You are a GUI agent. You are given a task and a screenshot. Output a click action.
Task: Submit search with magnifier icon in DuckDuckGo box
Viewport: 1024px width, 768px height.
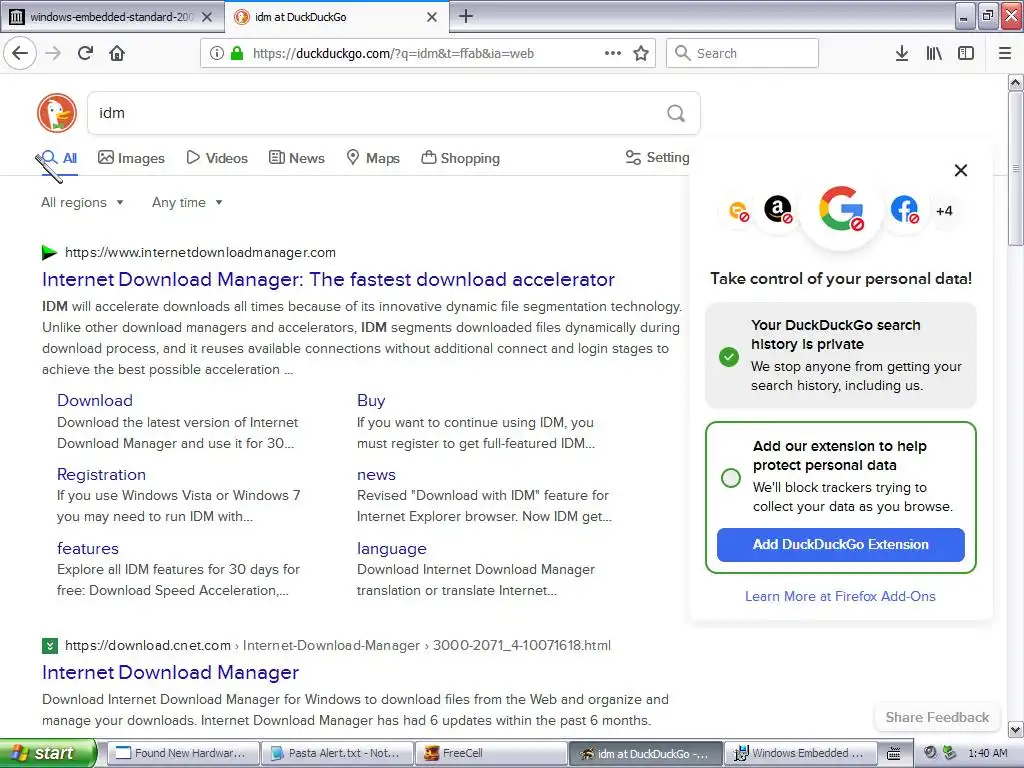[x=676, y=113]
